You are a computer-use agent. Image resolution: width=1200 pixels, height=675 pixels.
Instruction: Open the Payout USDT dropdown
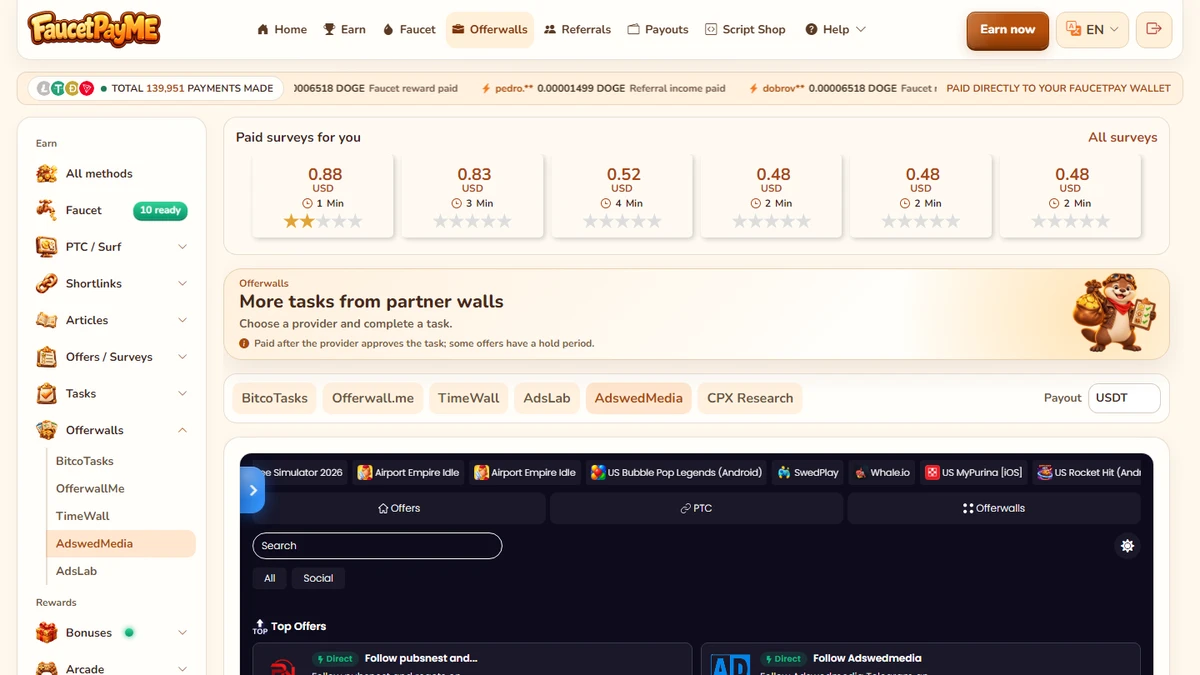1124,398
